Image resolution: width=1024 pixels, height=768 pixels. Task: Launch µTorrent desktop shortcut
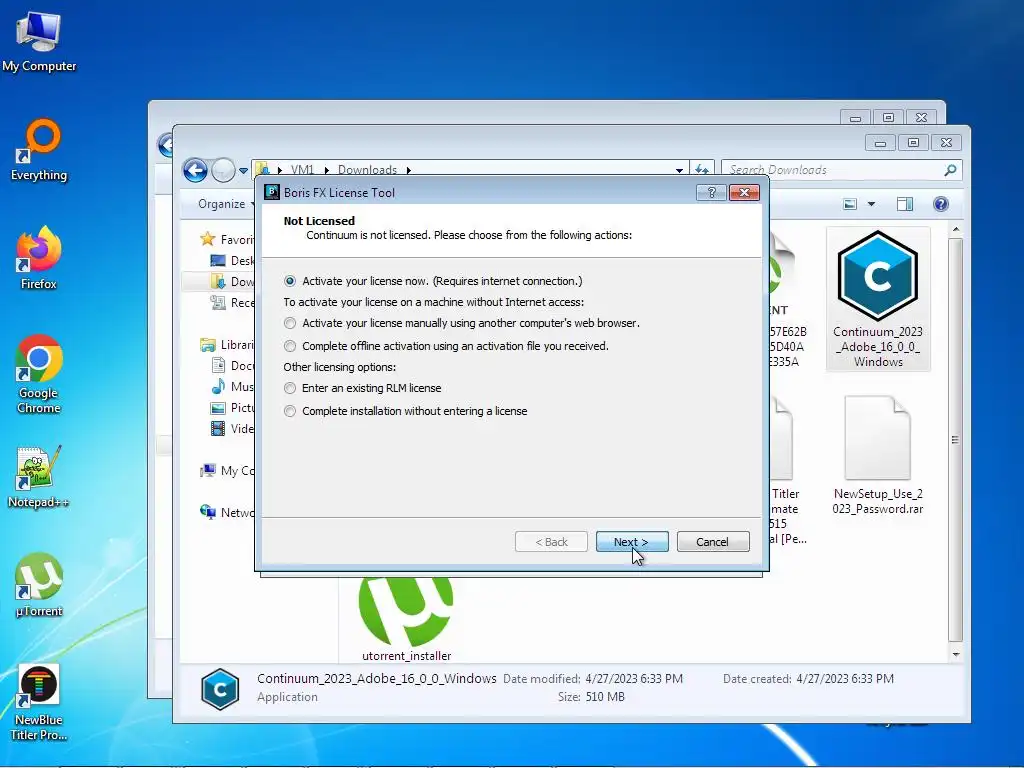point(39,585)
